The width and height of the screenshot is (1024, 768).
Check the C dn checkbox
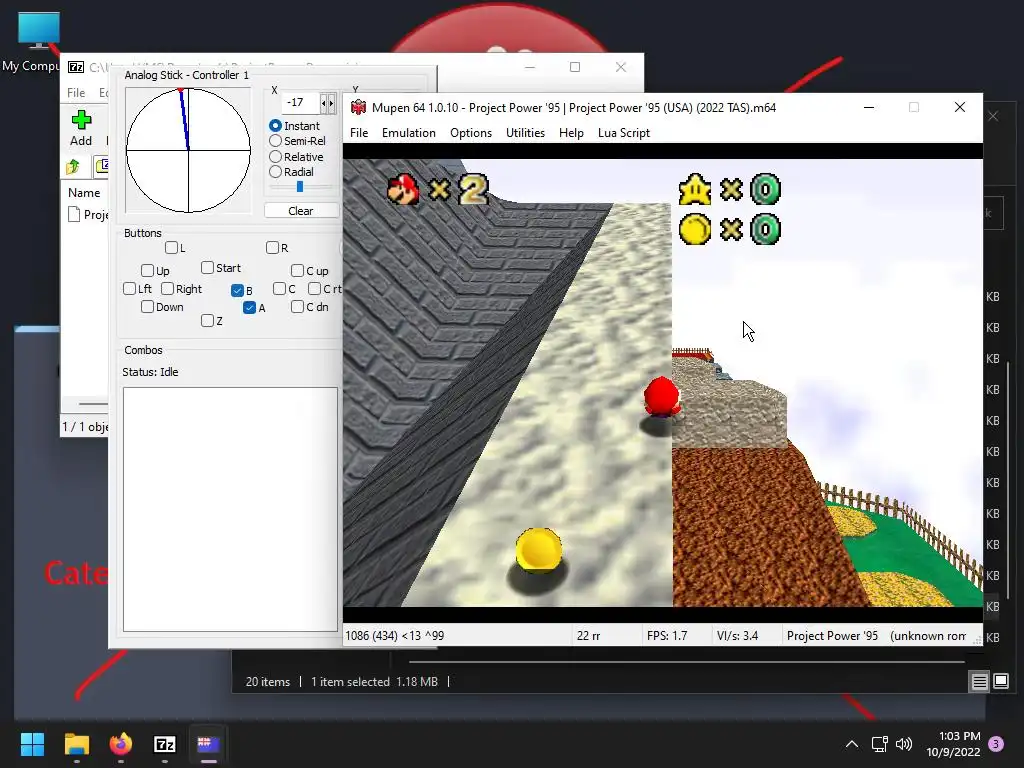[x=298, y=307]
